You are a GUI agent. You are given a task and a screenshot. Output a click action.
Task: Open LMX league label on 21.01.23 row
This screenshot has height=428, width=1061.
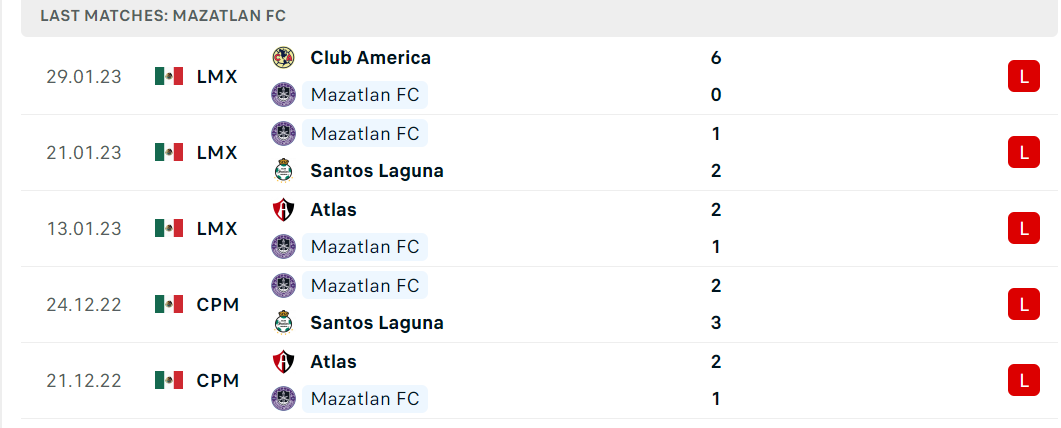[217, 153]
